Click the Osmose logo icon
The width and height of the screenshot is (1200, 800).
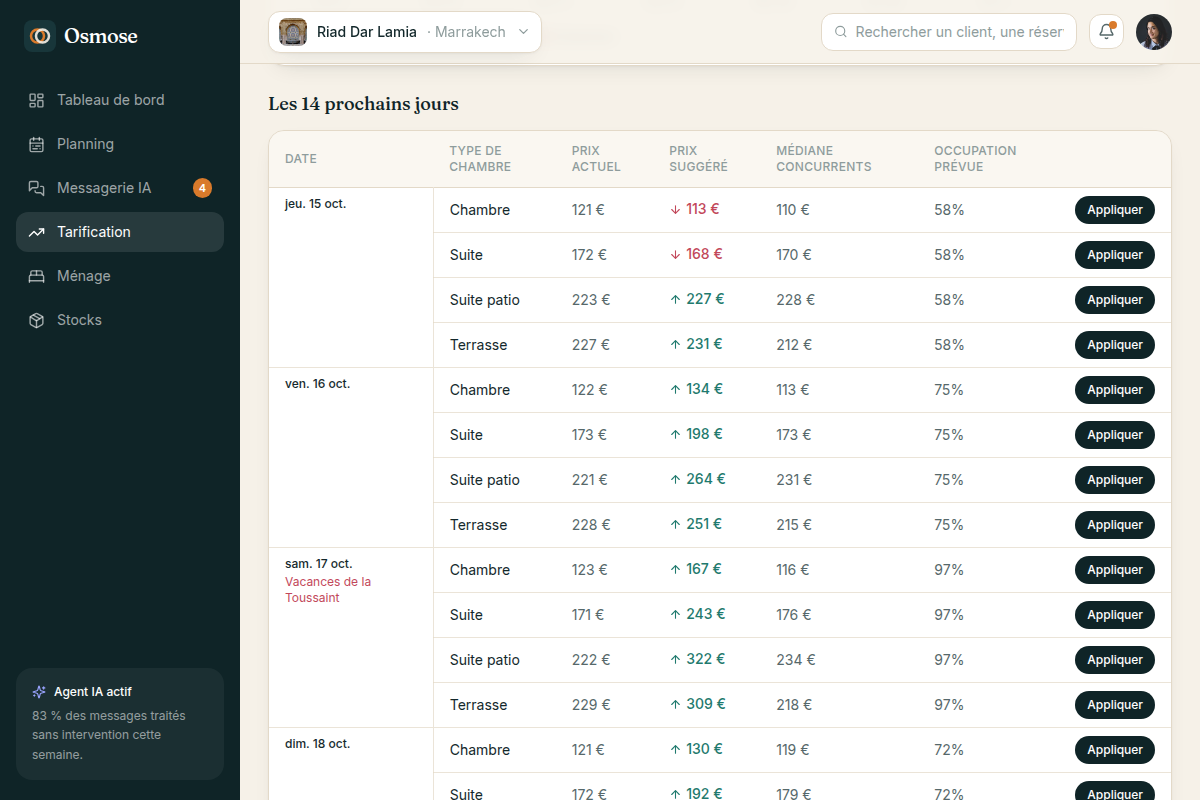40,36
